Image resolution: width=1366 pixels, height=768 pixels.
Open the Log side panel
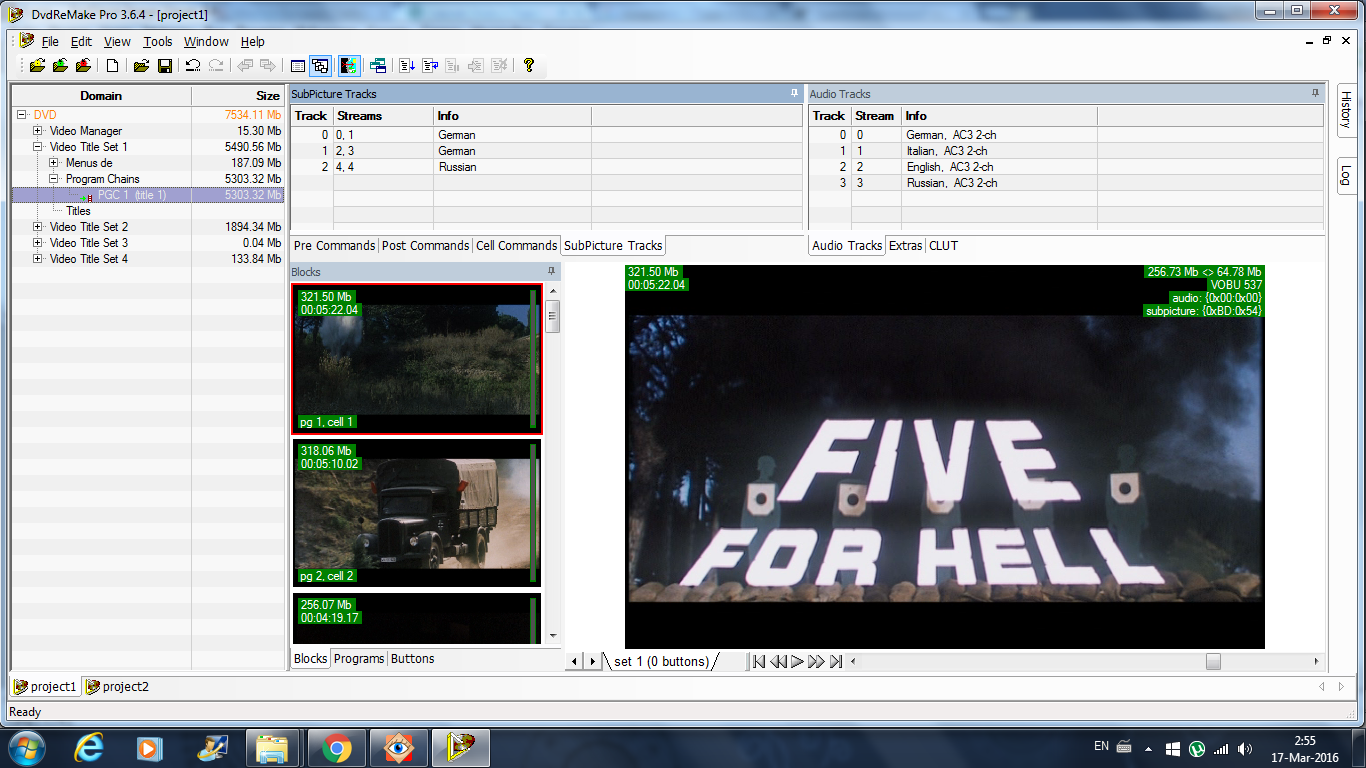(x=1346, y=175)
